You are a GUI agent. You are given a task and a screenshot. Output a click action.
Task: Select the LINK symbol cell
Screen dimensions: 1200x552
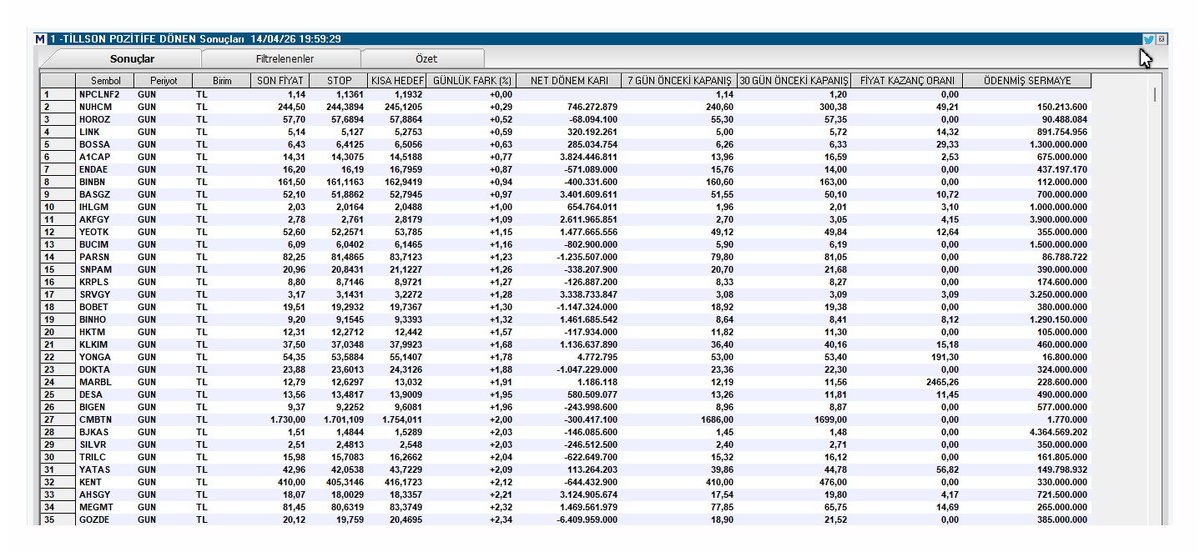(105, 132)
